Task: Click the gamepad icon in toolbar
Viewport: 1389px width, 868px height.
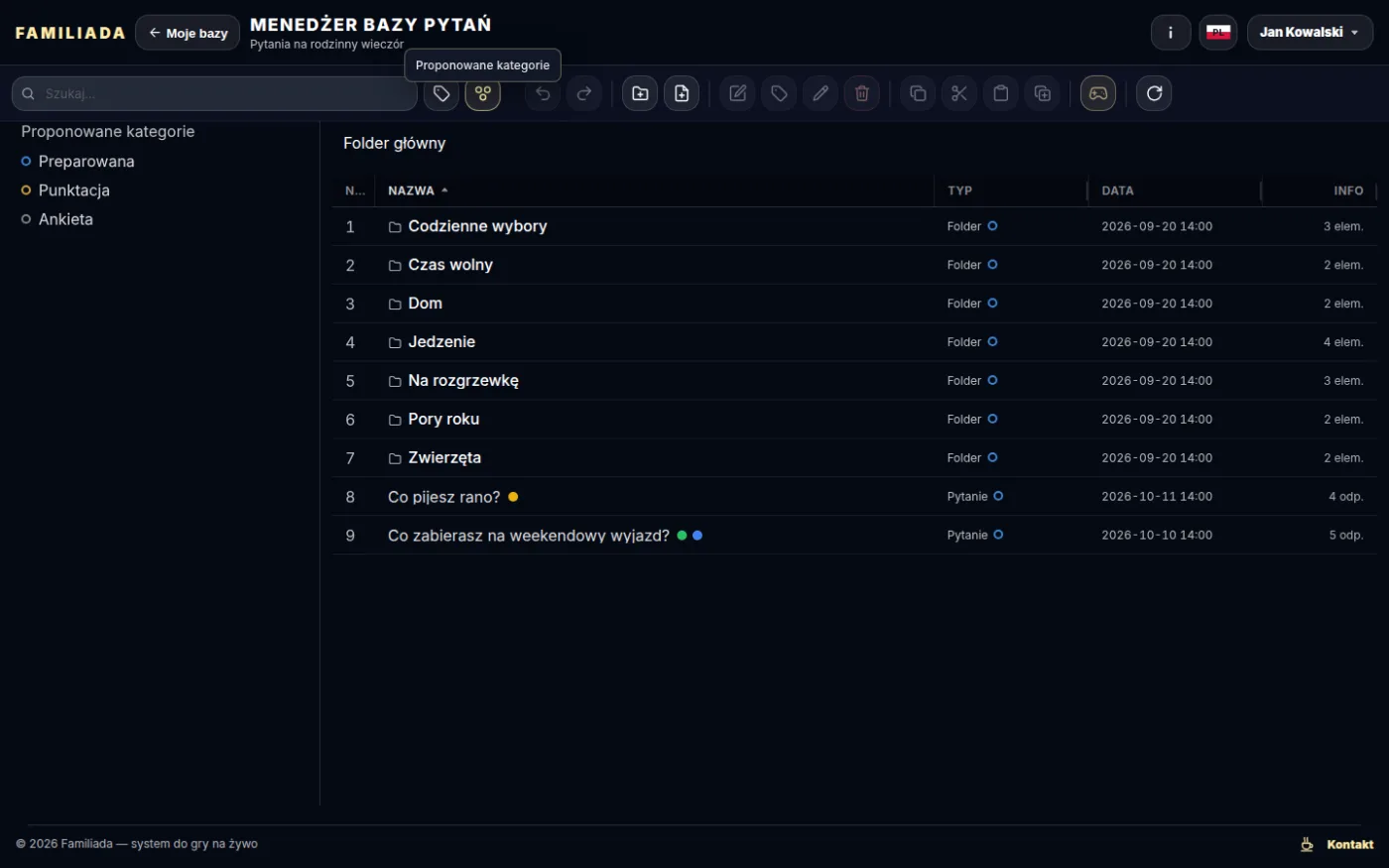Action: pyautogui.click(x=1098, y=93)
